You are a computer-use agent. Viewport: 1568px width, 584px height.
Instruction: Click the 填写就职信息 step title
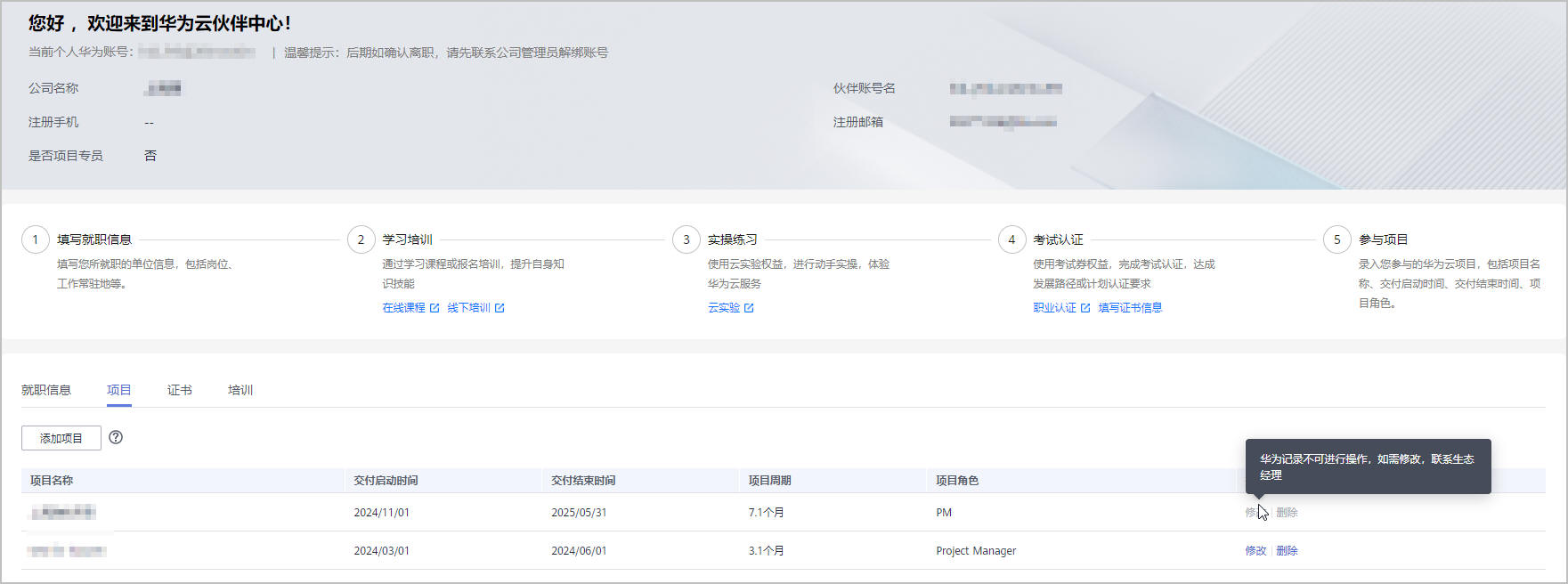click(x=94, y=239)
